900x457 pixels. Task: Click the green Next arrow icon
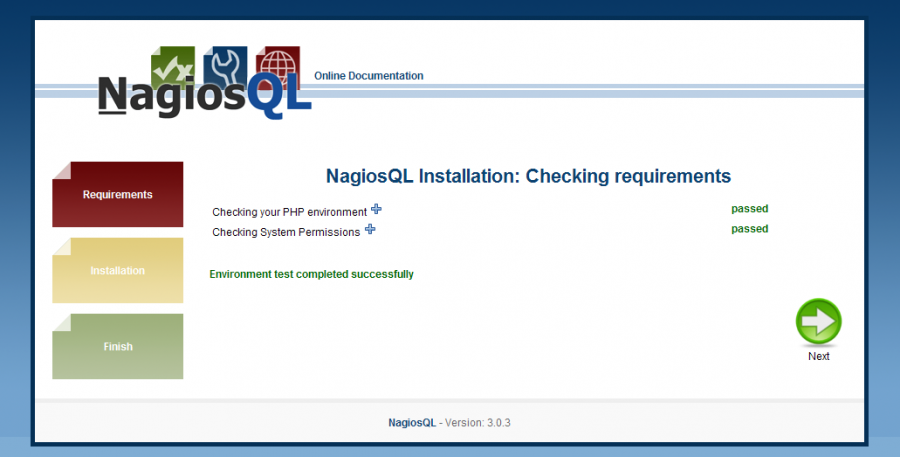tap(818, 322)
